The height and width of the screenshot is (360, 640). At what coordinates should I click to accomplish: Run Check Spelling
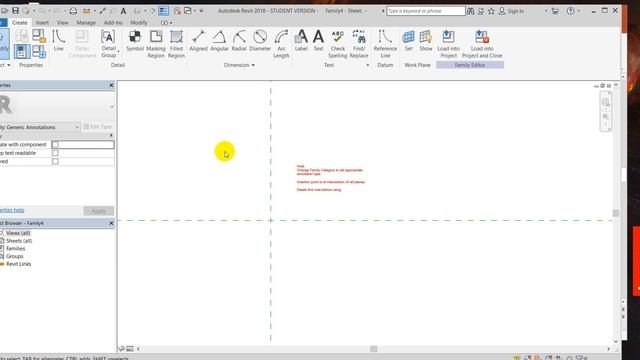338,43
